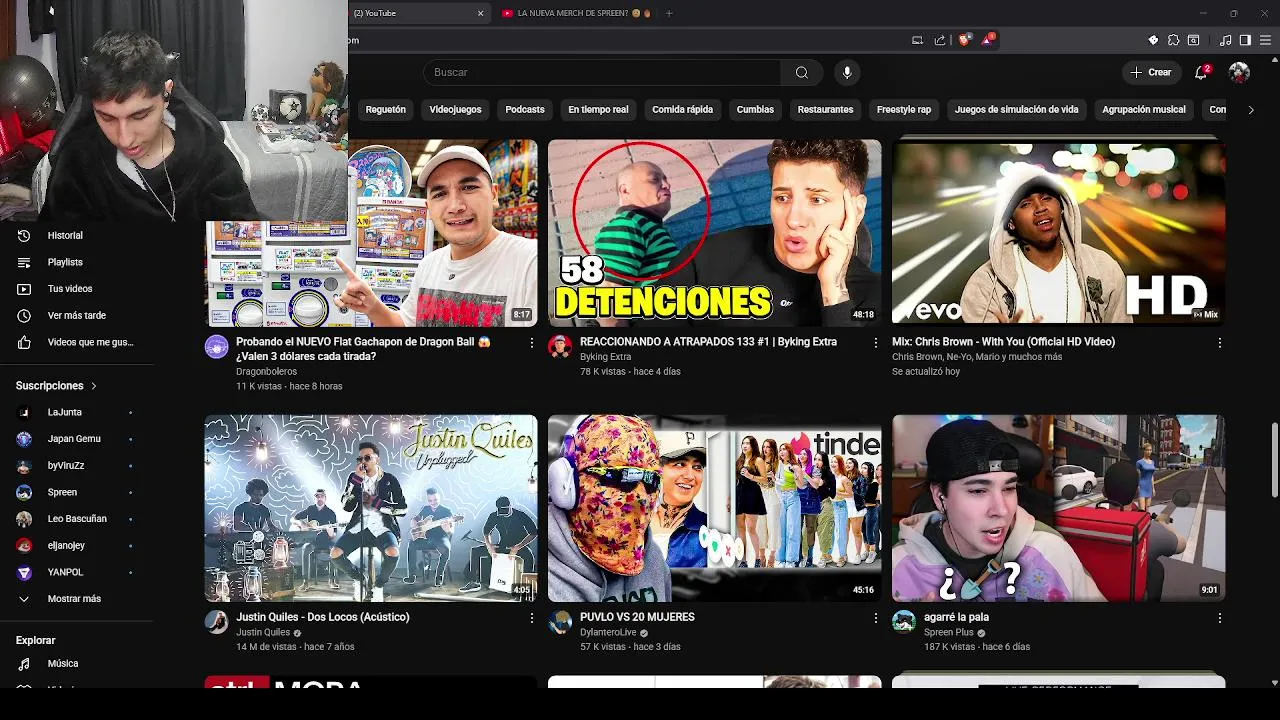The height and width of the screenshot is (720, 1280).
Task: Click the Brave Rewards triangle icon
Action: pos(988,40)
